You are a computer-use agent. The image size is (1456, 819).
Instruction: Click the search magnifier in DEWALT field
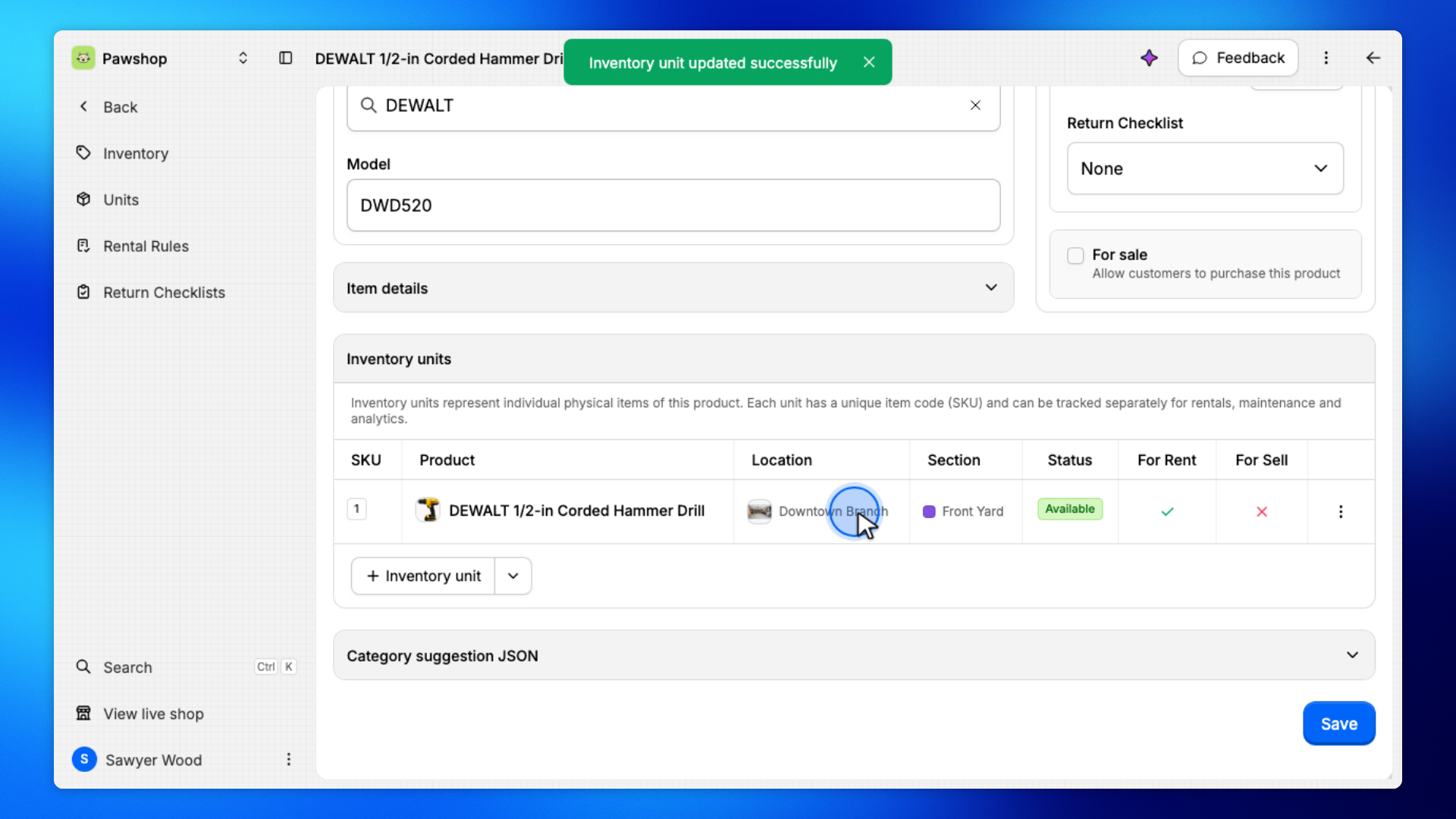coord(369,105)
